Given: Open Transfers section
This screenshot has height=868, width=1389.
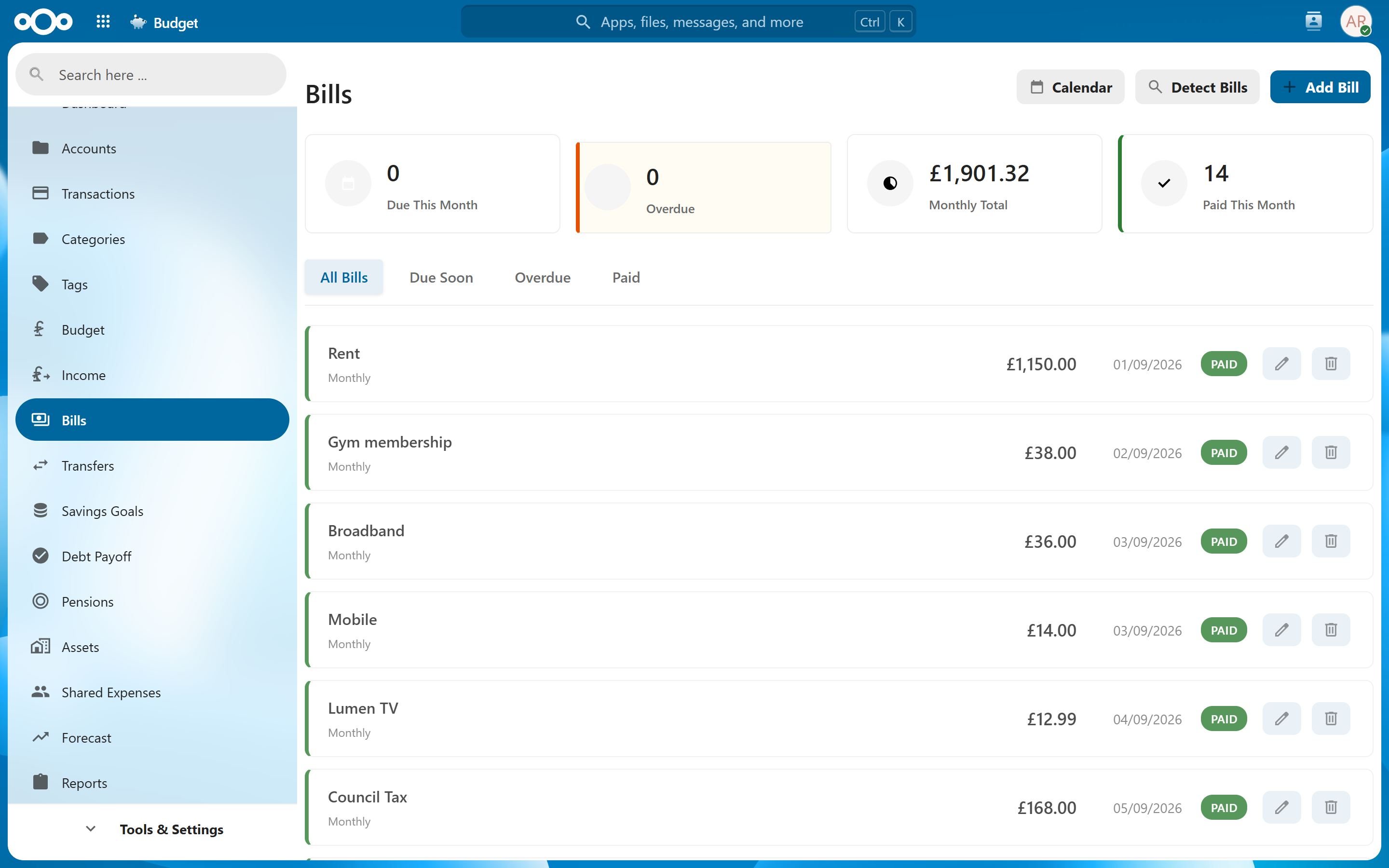Looking at the screenshot, I should pos(152,465).
